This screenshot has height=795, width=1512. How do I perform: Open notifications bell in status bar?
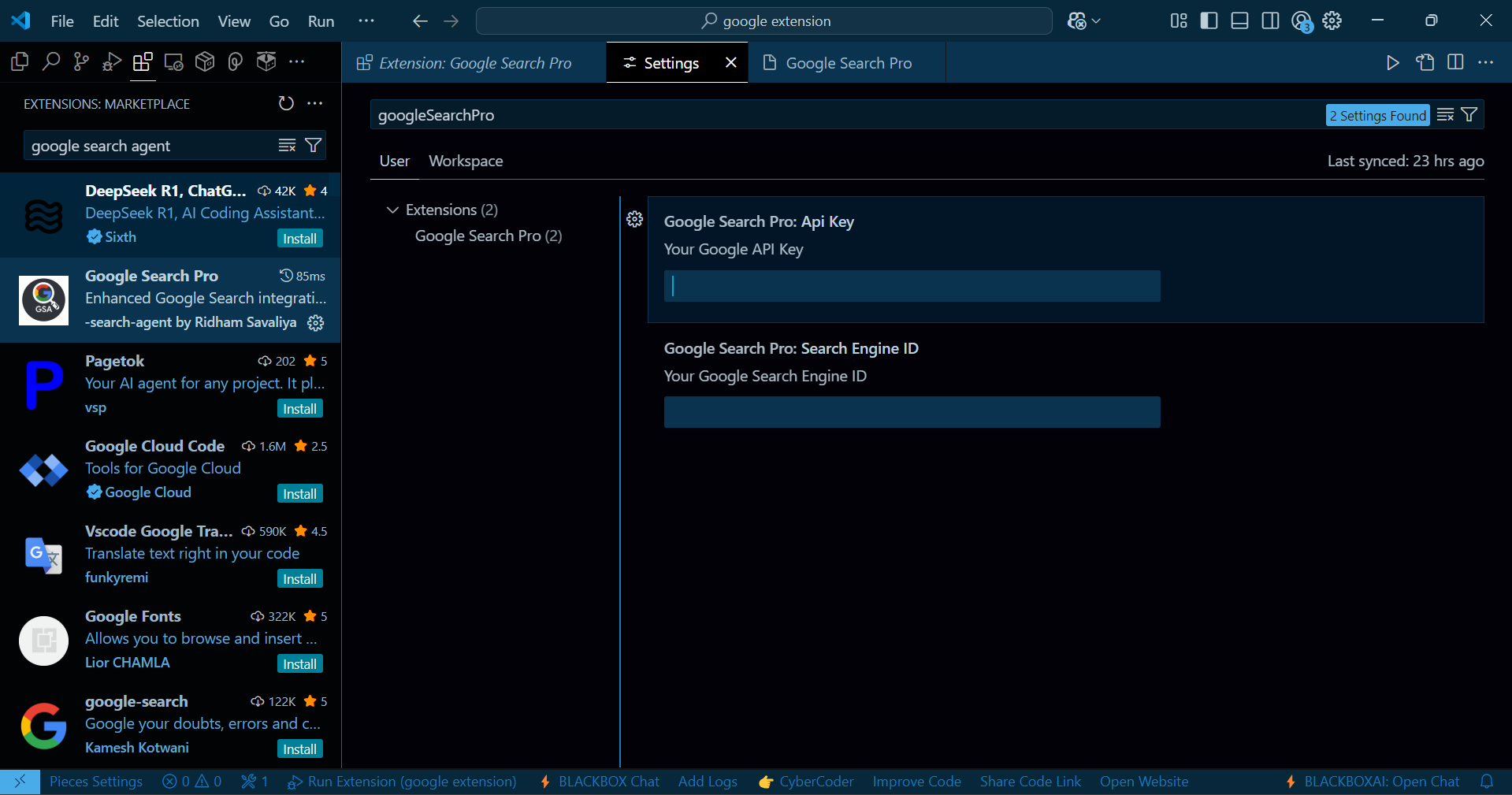[1487, 782]
